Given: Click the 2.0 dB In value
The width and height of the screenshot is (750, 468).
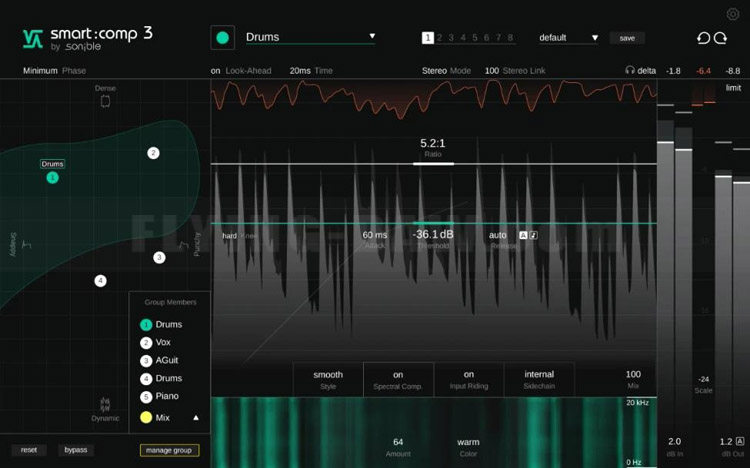Looking at the screenshot, I should click(x=674, y=441).
